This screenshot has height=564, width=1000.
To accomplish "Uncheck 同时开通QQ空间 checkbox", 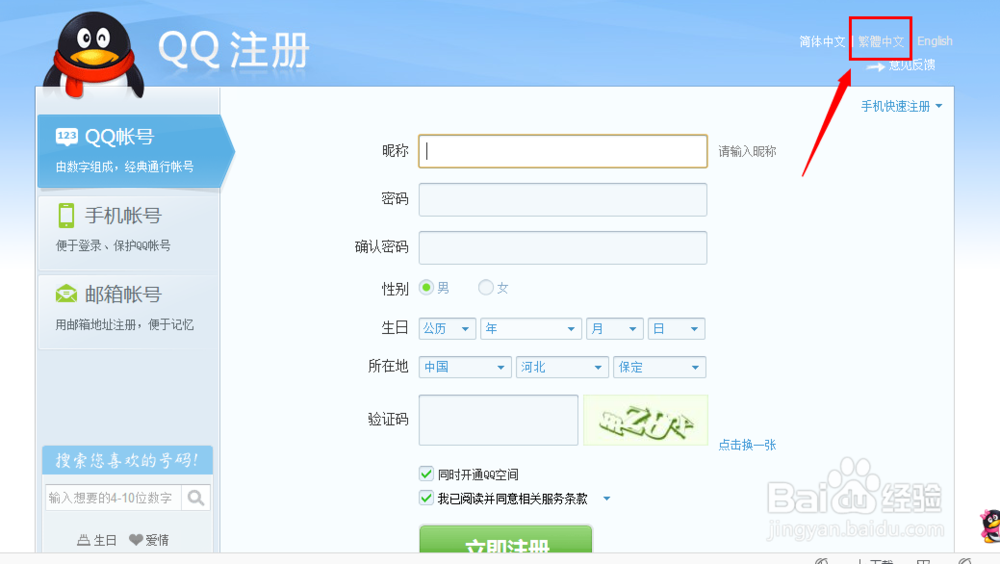I will click(426, 474).
